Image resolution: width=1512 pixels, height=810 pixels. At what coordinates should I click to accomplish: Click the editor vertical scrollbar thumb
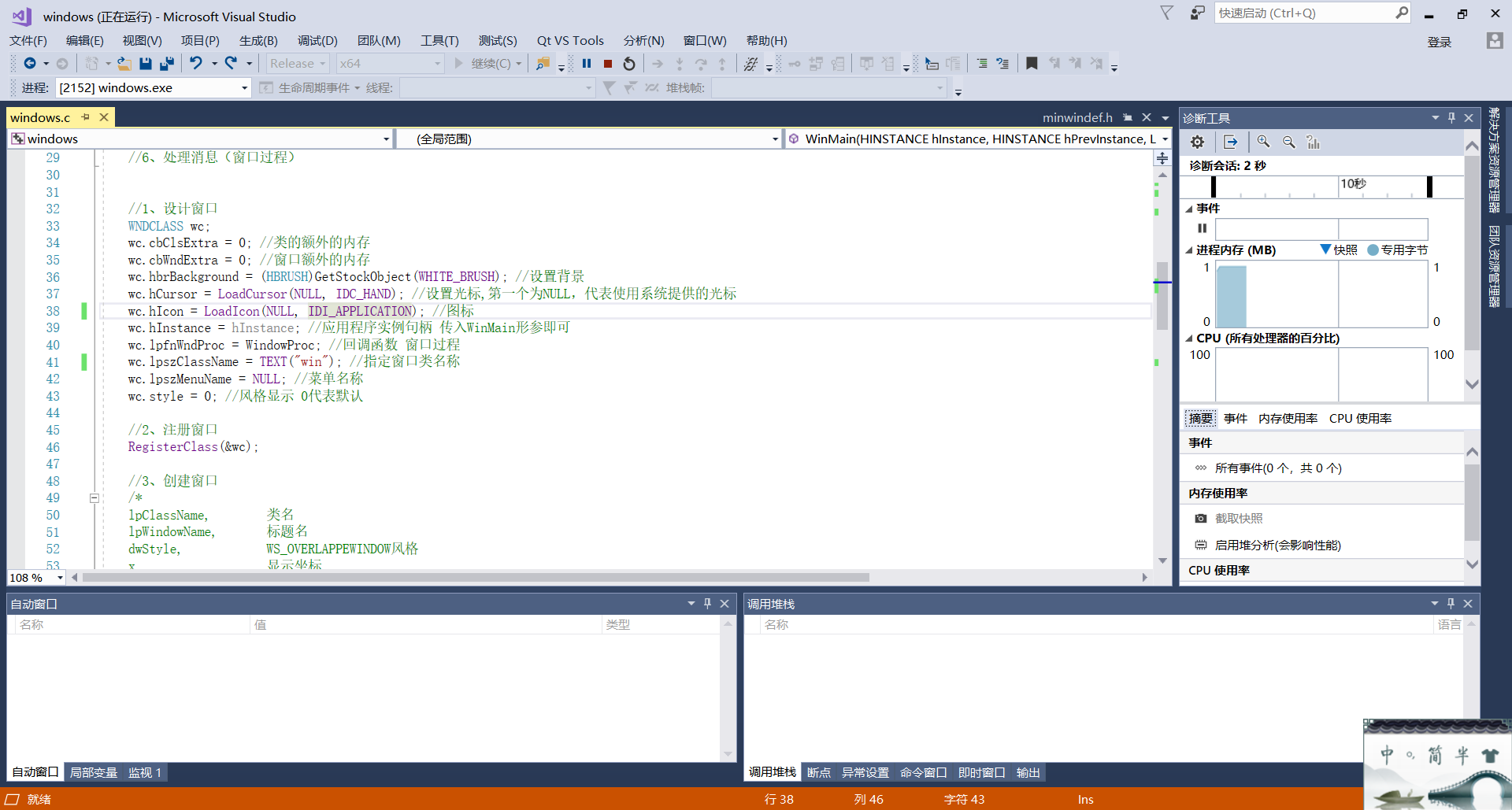coord(1162,295)
